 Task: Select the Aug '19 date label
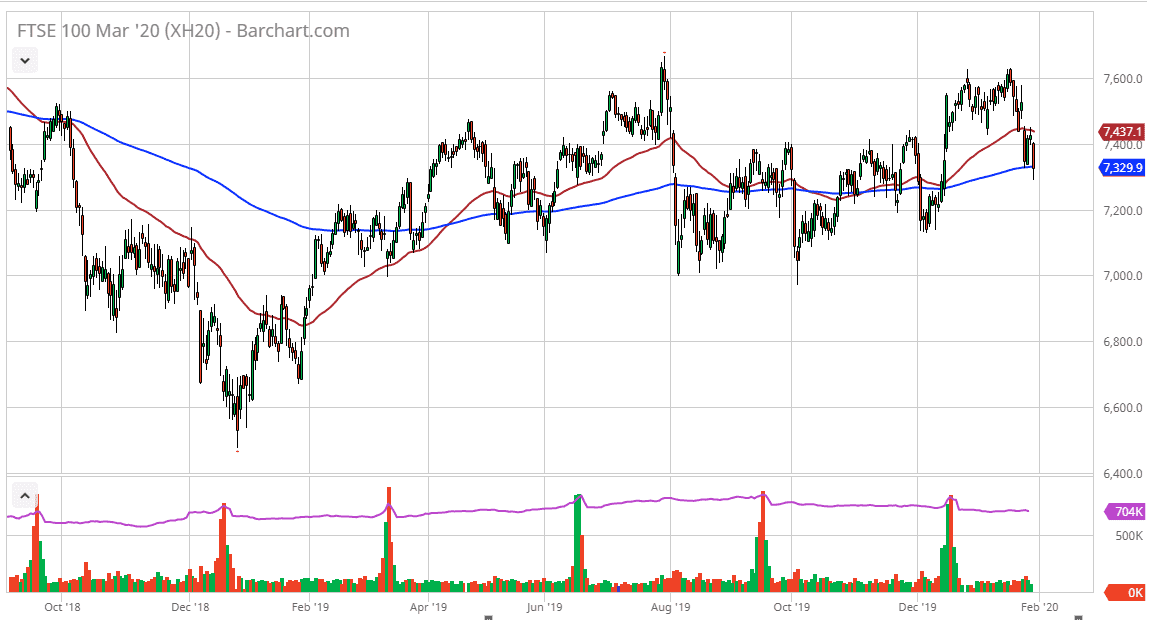click(670, 607)
